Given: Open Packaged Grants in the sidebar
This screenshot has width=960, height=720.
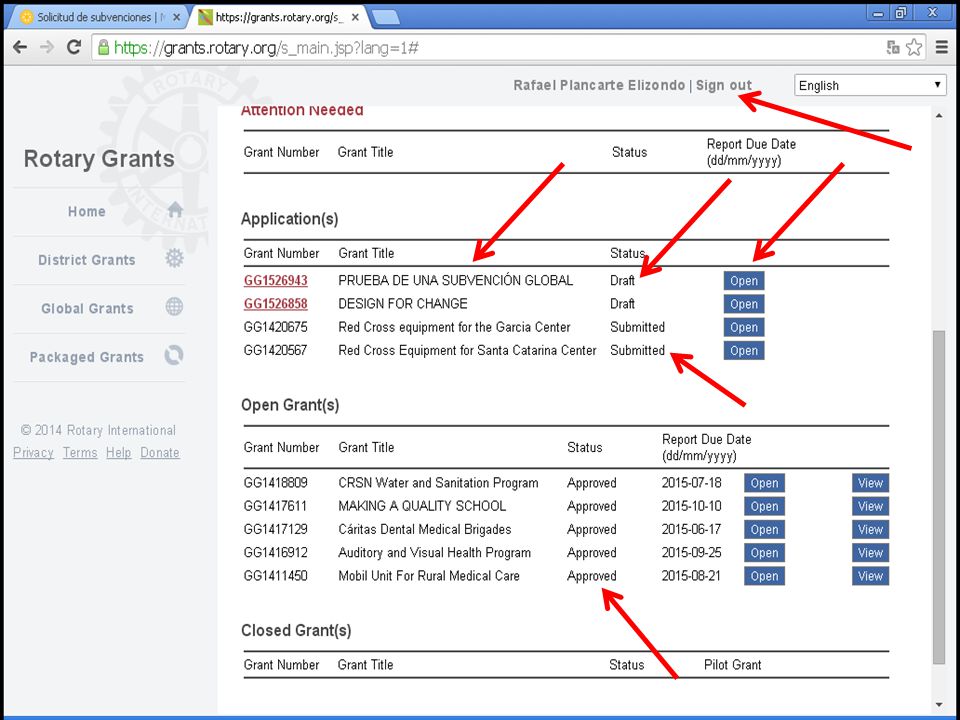Looking at the screenshot, I should pos(86,357).
